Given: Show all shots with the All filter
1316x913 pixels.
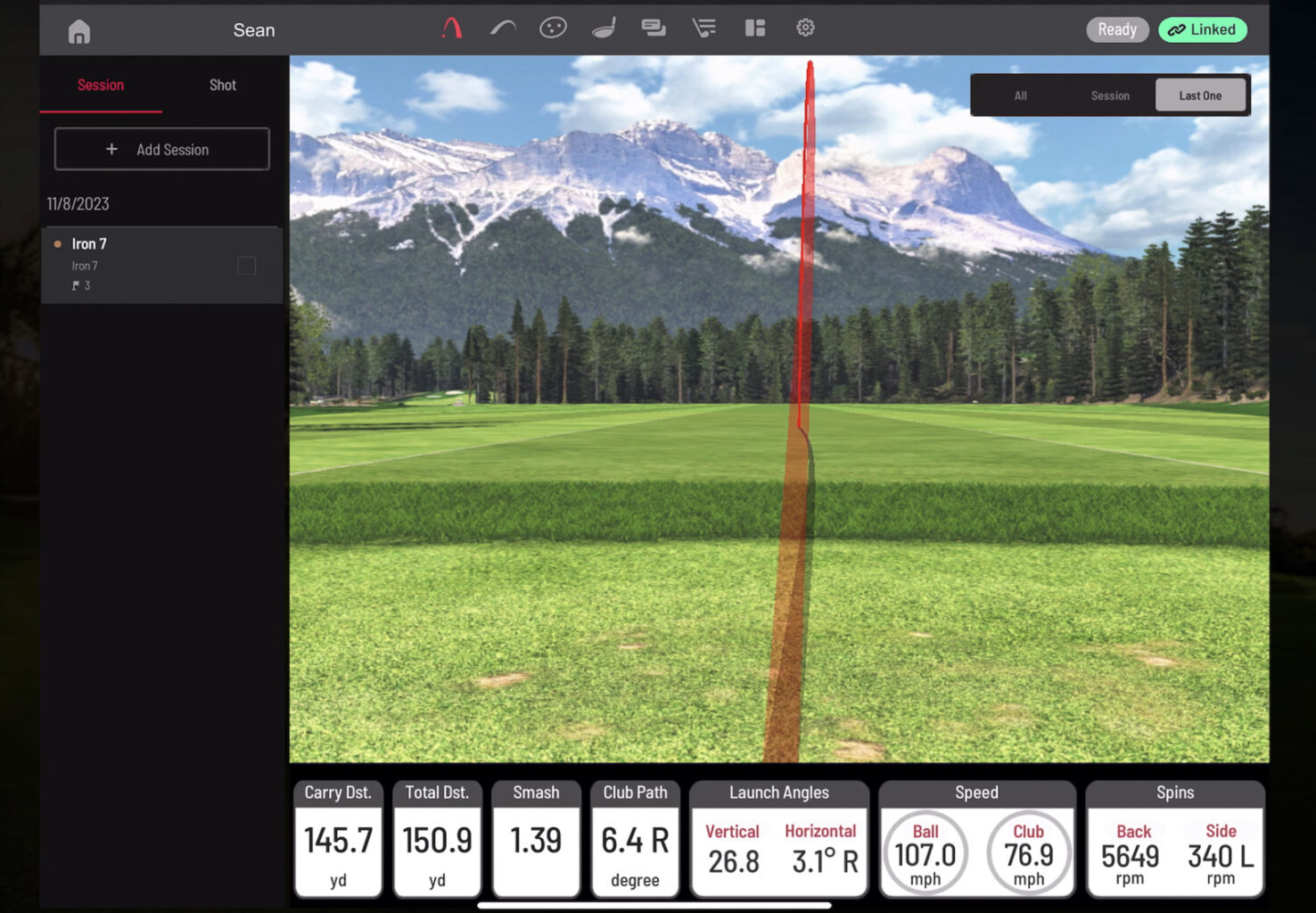Looking at the screenshot, I should coord(1020,95).
